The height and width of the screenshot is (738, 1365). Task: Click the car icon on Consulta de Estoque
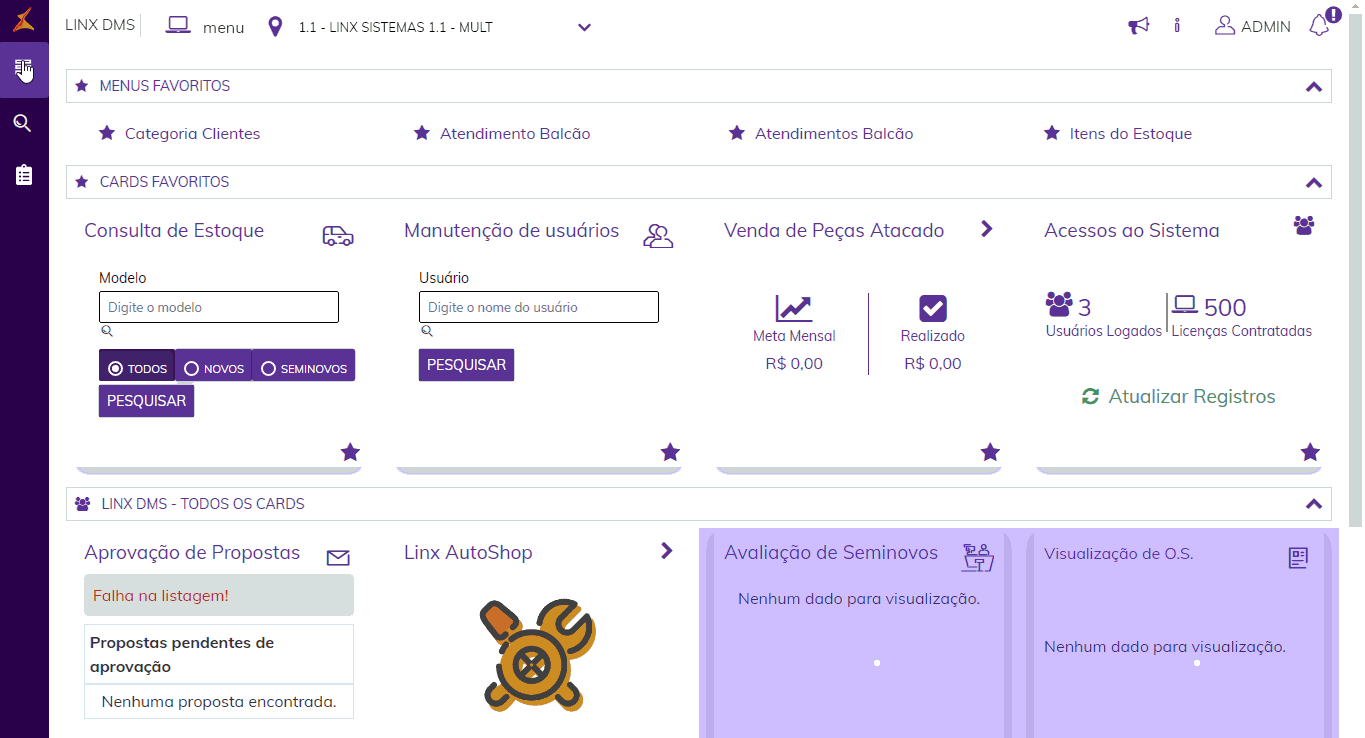[x=338, y=235]
